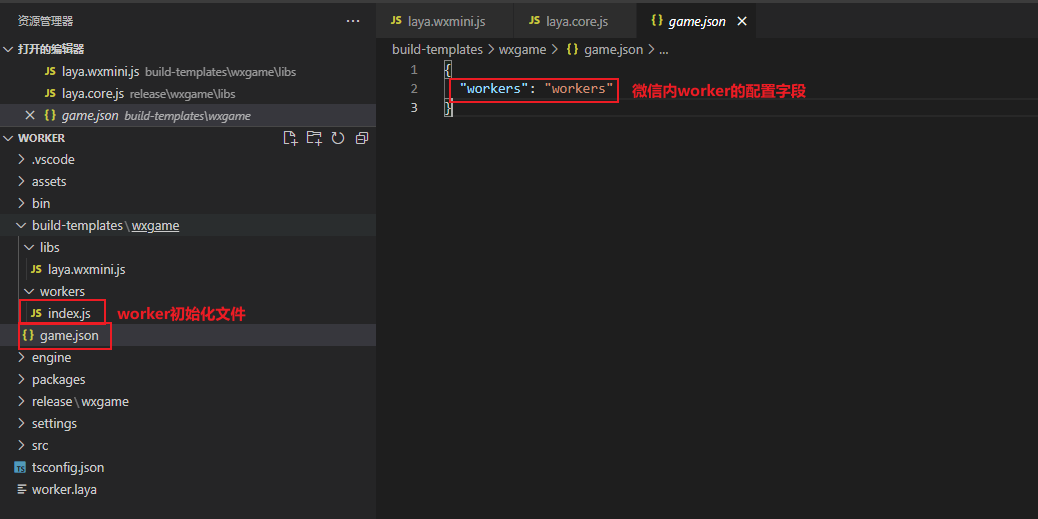Image resolution: width=1038 pixels, height=519 pixels.
Task: Switch to laya.wxmini.js editor tab
Action: 446,21
